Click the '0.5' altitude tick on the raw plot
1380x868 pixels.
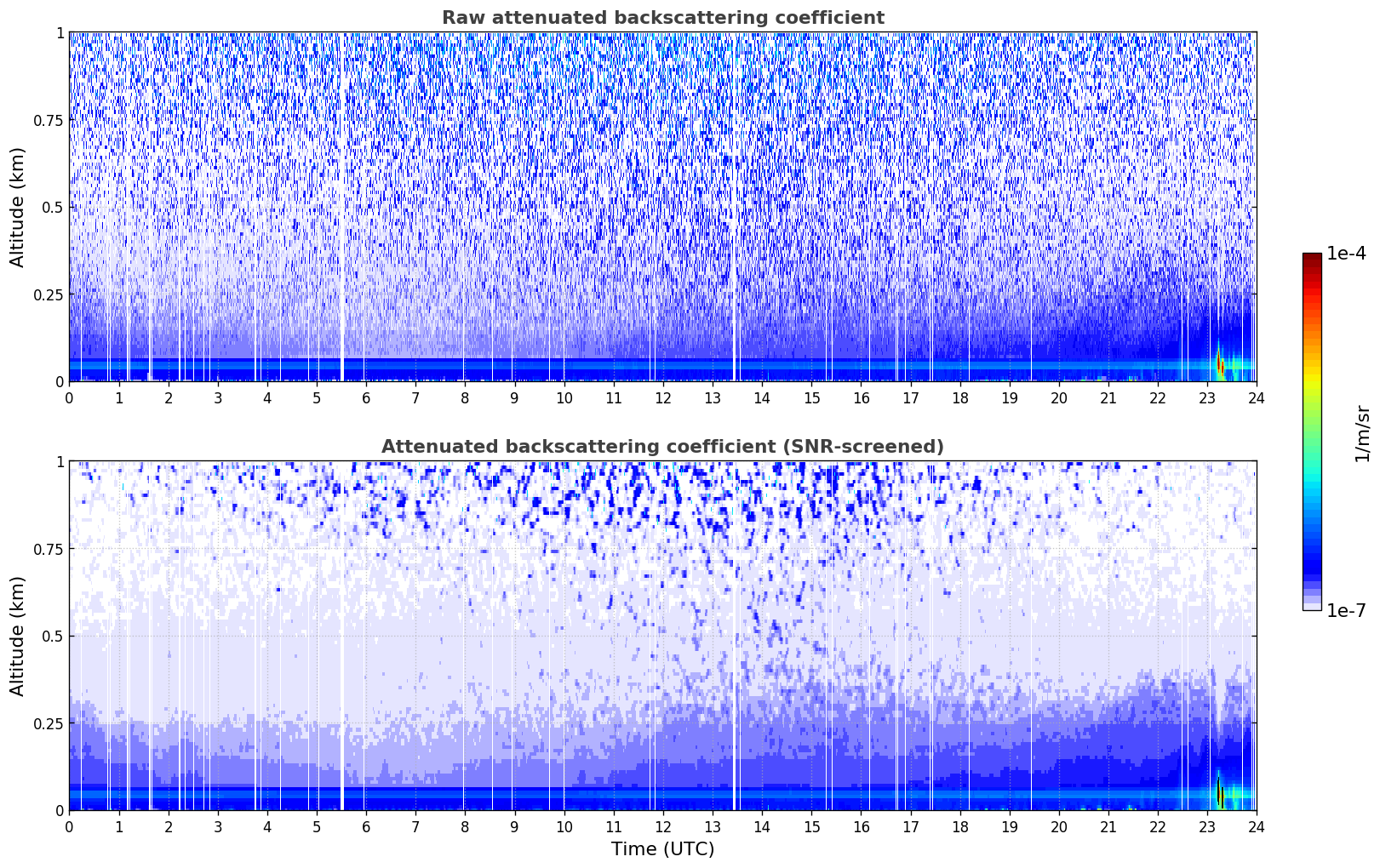click(x=53, y=207)
